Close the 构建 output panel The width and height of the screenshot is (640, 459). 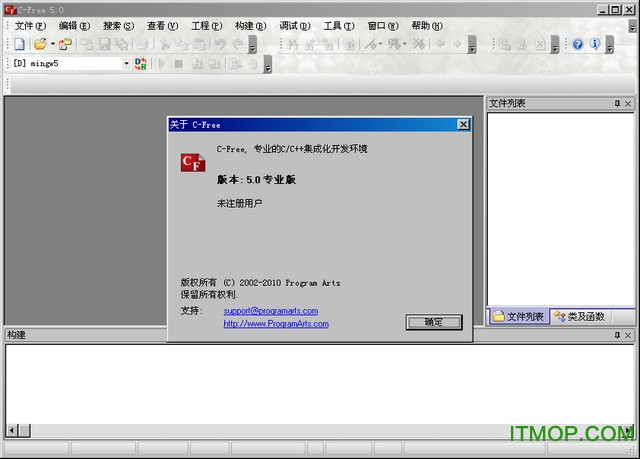(x=628, y=335)
